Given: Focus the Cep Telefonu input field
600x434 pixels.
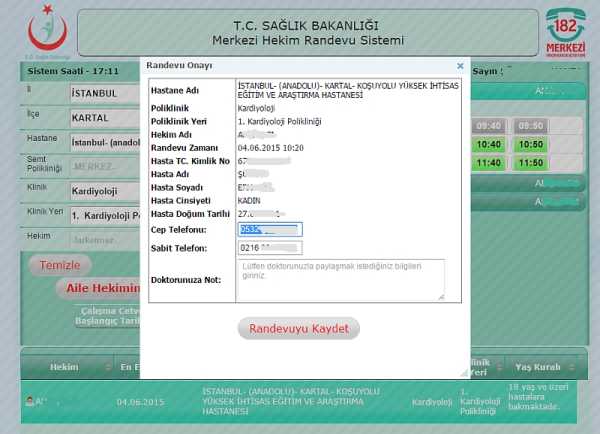Looking at the screenshot, I should coord(270,229).
